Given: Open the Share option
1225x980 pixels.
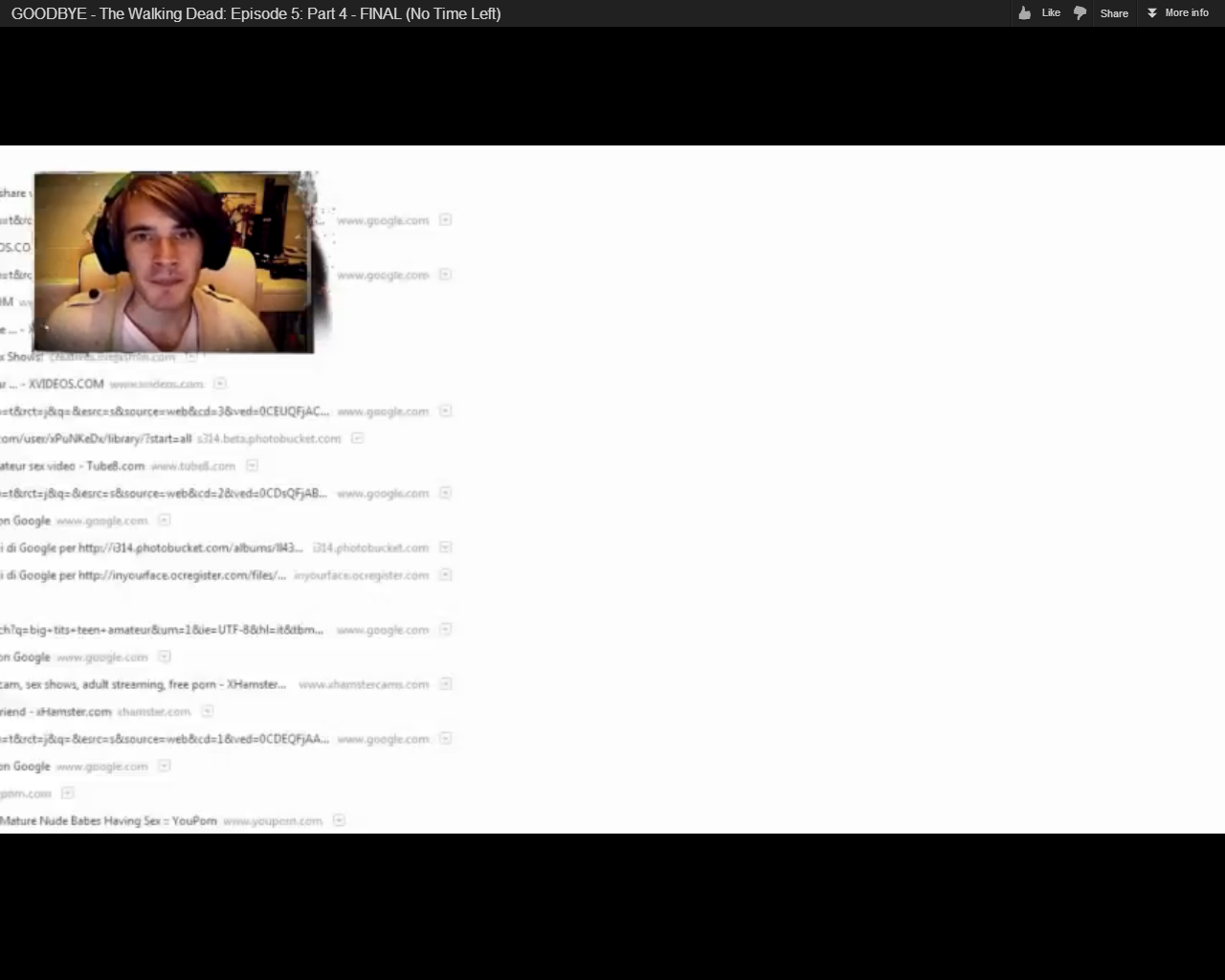Looking at the screenshot, I should (x=1114, y=13).
